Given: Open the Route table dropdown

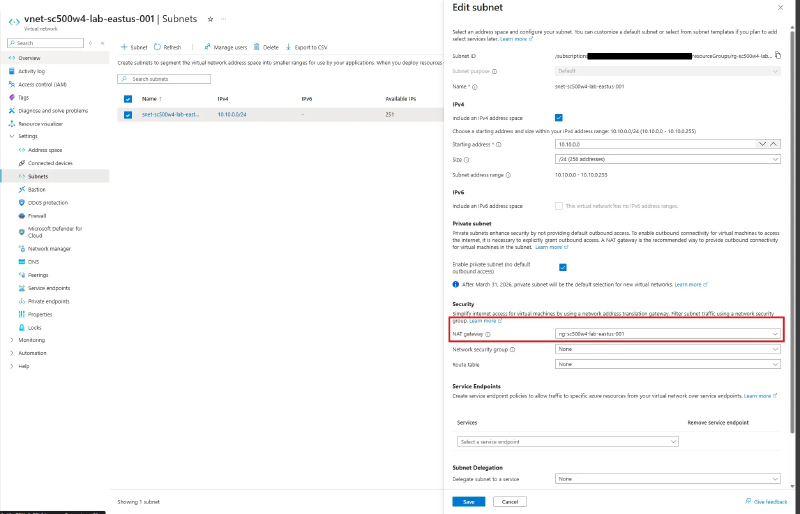Looking at the screenshot, I should pos(667,364).
